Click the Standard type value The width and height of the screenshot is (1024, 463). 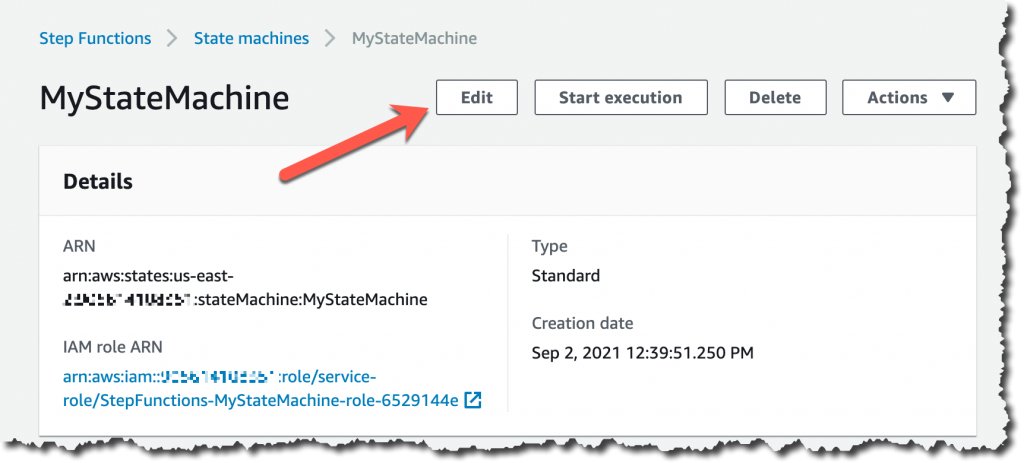(x=566, y=276)
